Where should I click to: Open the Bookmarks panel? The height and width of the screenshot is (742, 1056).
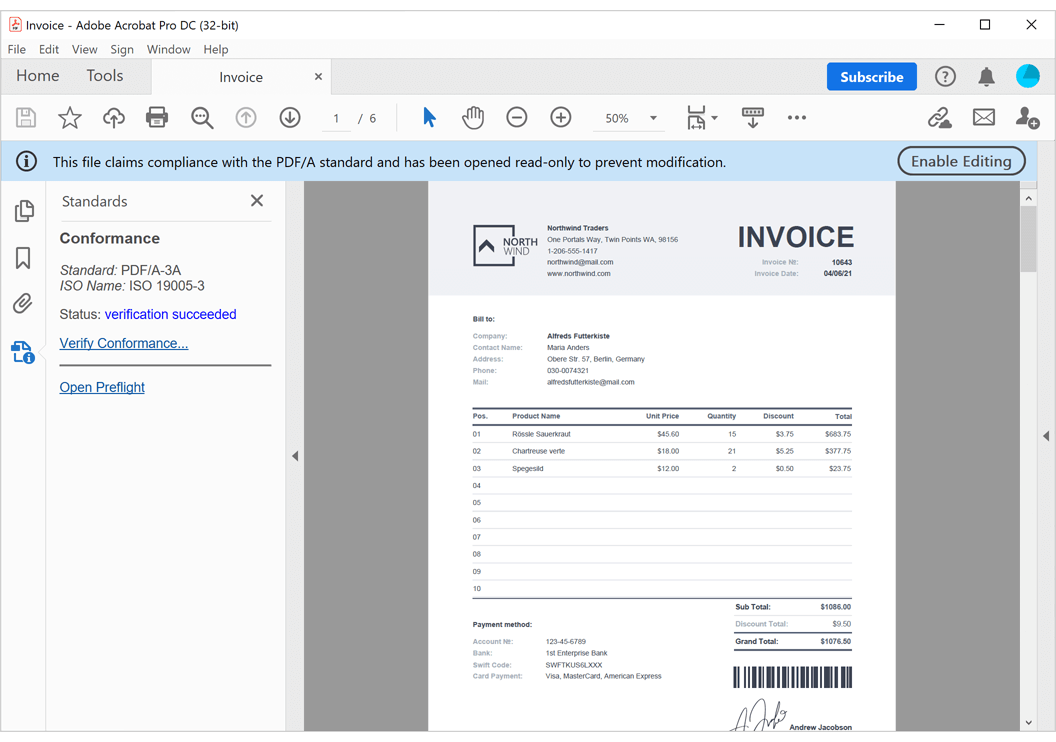[24, 258]
